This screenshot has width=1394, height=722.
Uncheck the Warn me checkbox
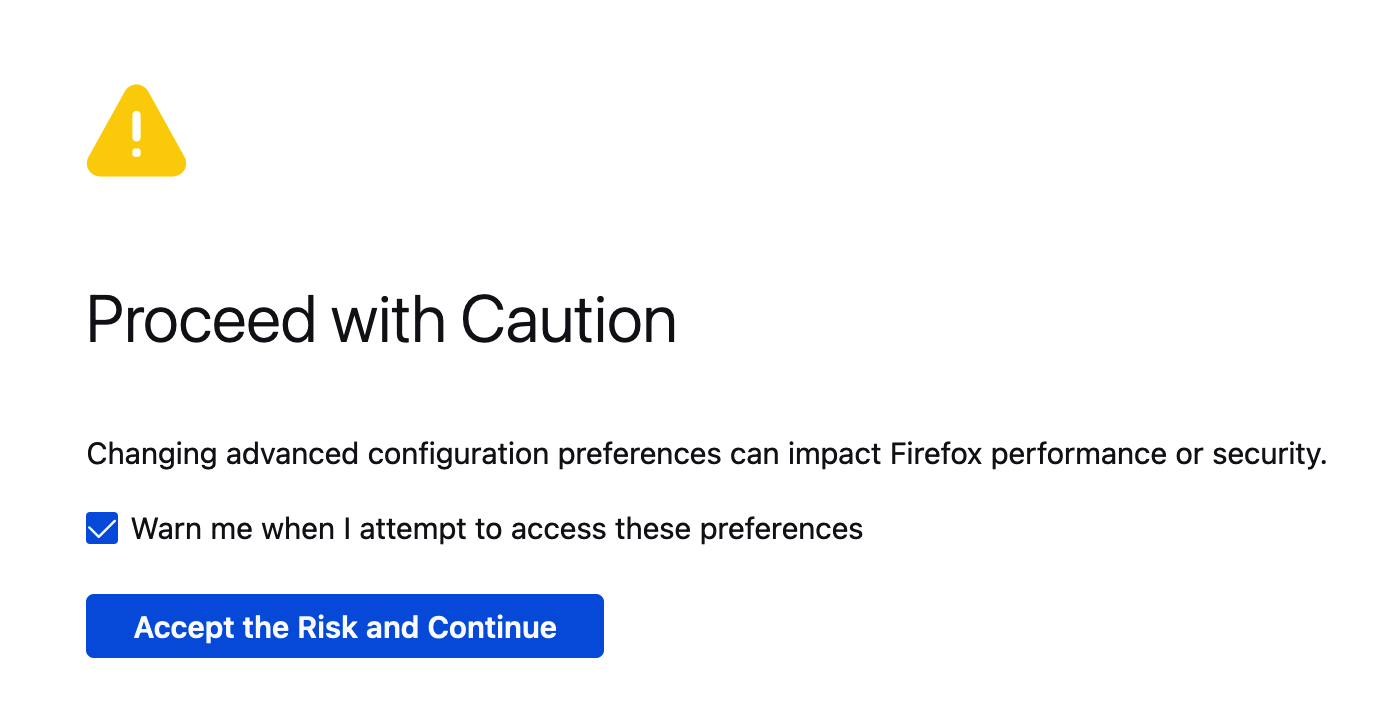coord(102,529)
